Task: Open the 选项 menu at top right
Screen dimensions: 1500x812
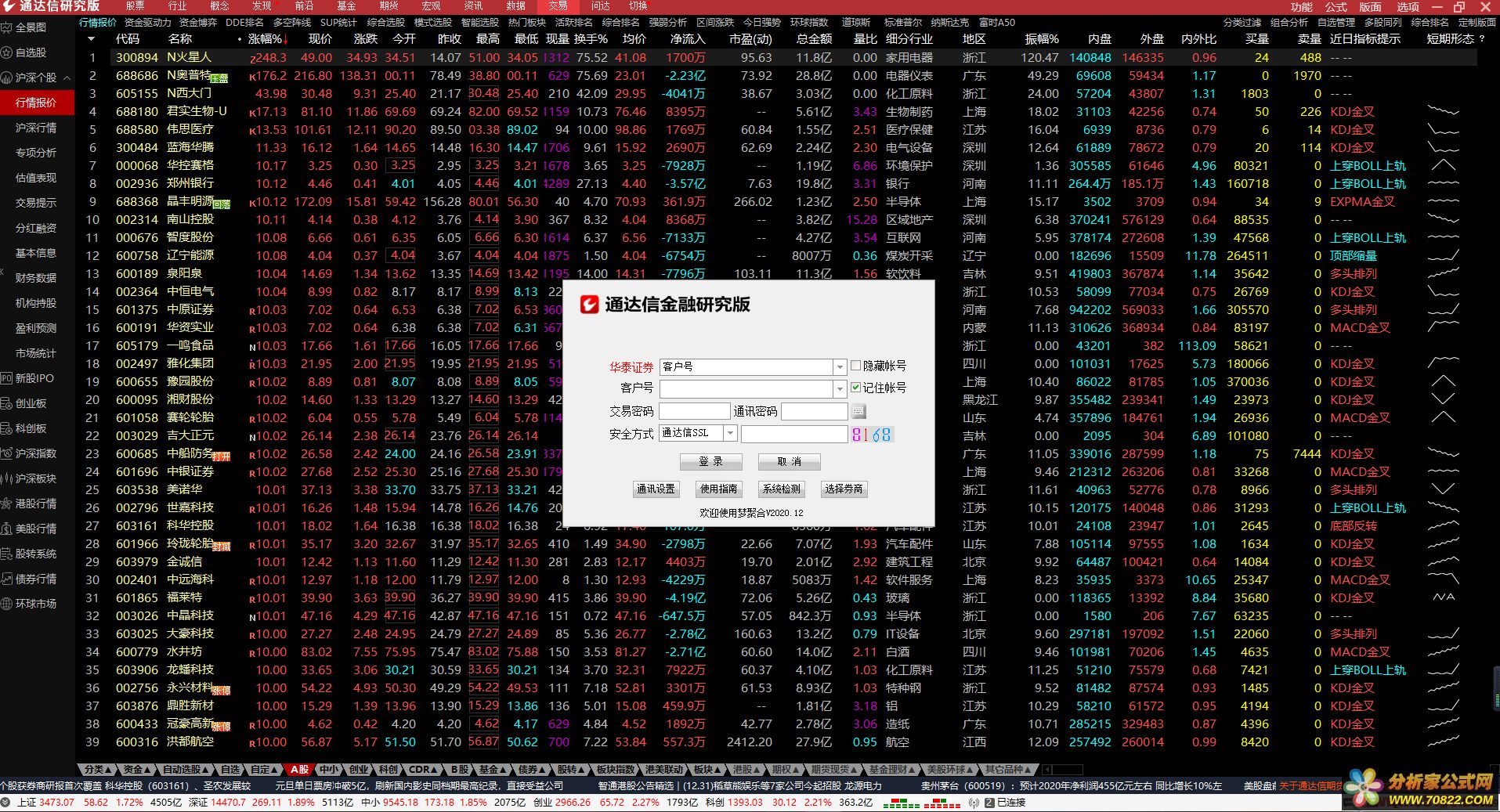Action: [1408, 6]
